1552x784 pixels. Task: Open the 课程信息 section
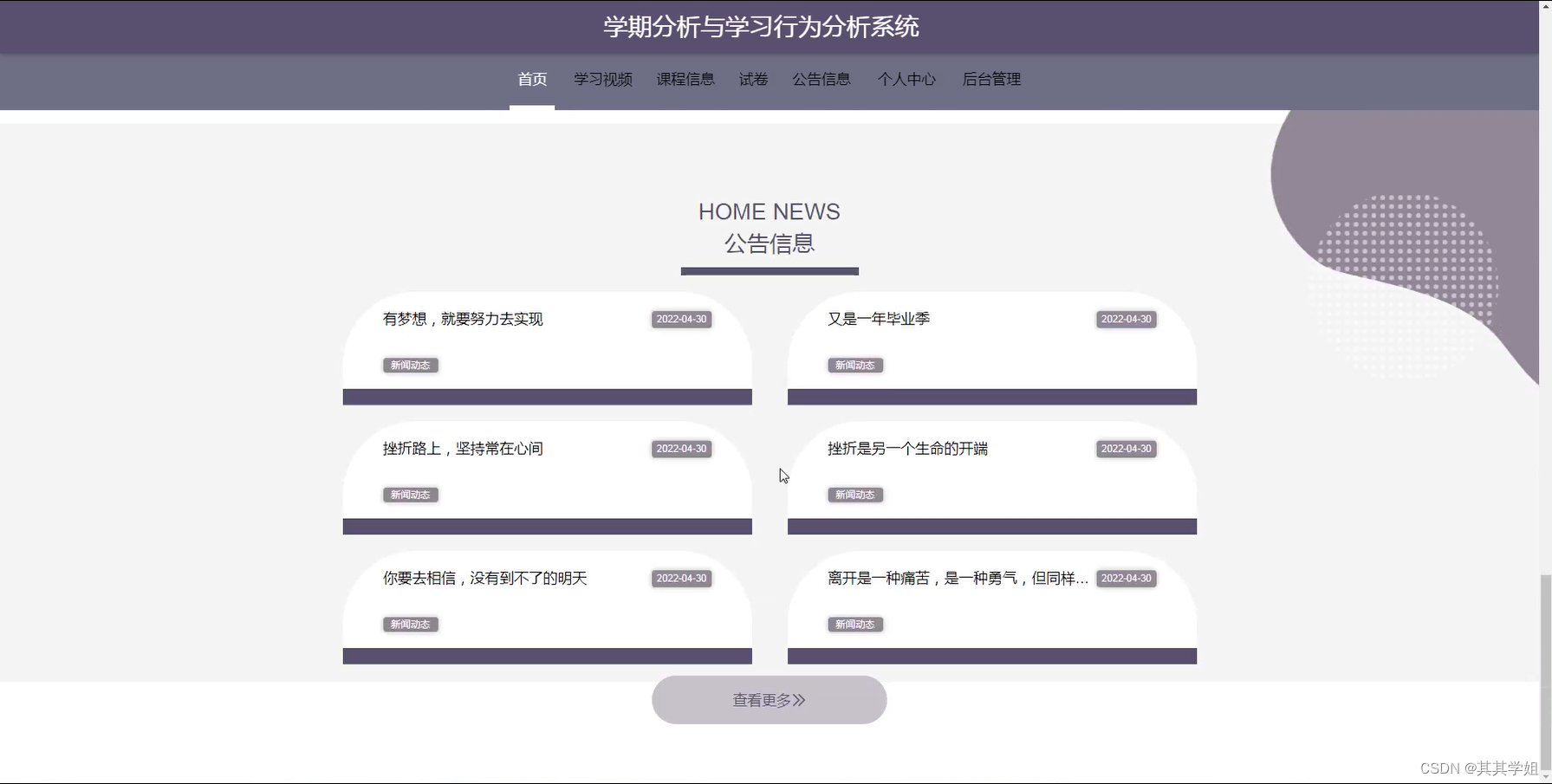pyautogui.click(x=685, y=79)
